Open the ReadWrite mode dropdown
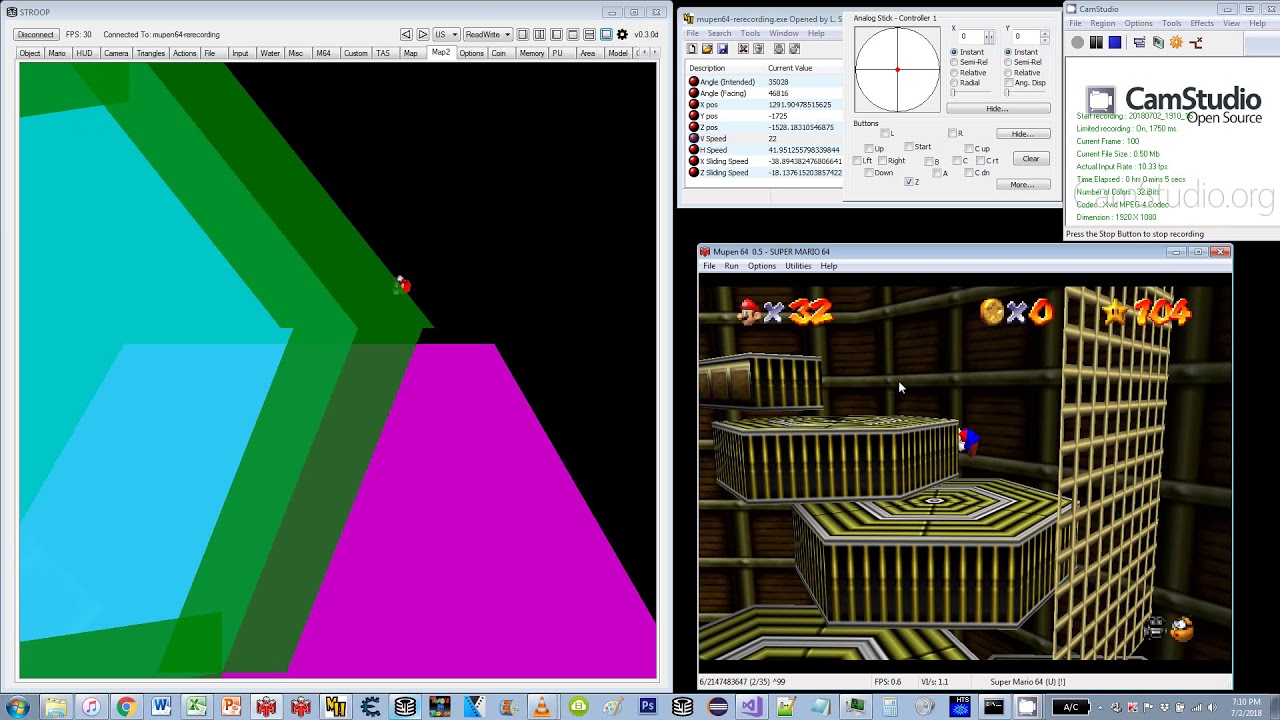Image resolution: width=1280 pixels, height=720 pixels. coord(487,34)
